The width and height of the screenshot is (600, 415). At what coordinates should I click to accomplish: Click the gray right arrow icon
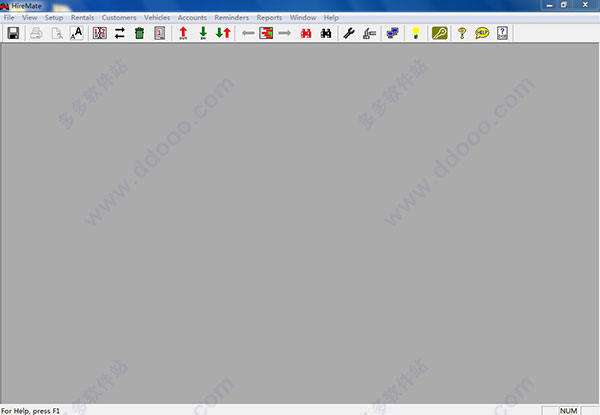coord(284,33)
